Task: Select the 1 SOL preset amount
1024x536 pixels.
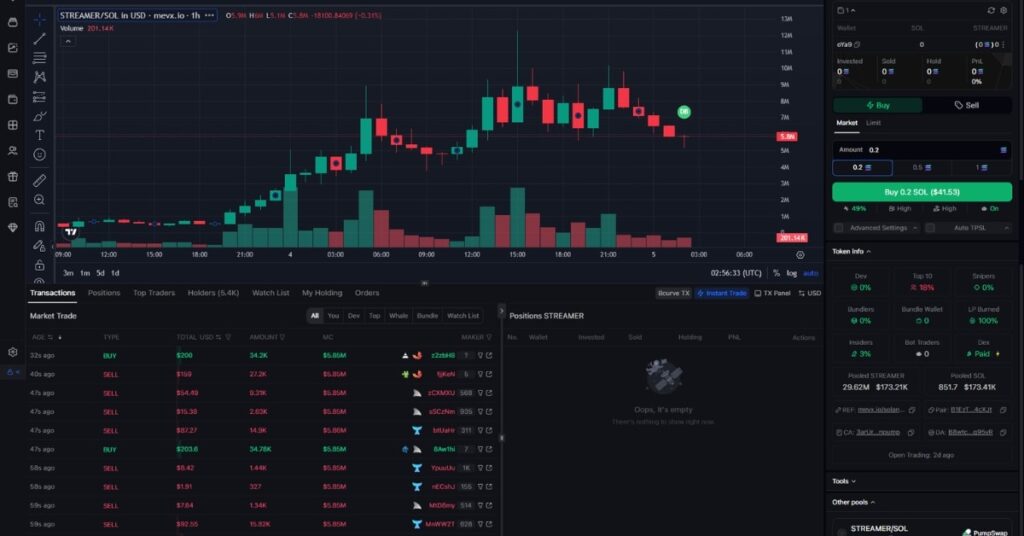Action: (982, 168)
